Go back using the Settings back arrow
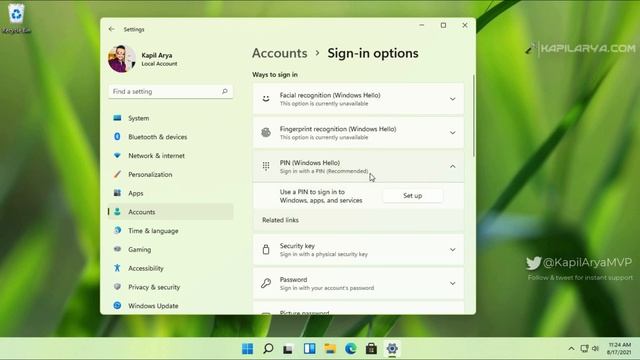640x360 pixels. tap(111, 29)
